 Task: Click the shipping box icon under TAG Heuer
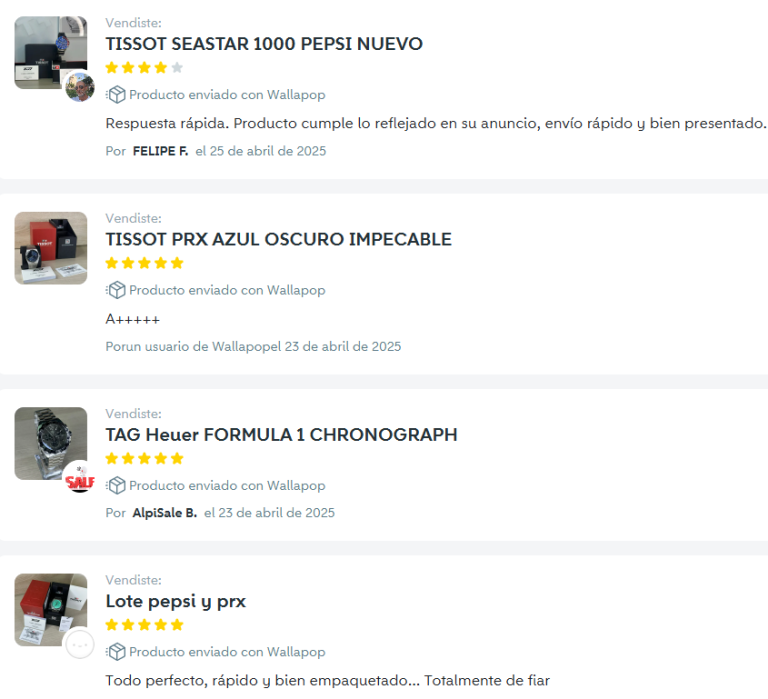pyautogui.click(x=116, y=485)
